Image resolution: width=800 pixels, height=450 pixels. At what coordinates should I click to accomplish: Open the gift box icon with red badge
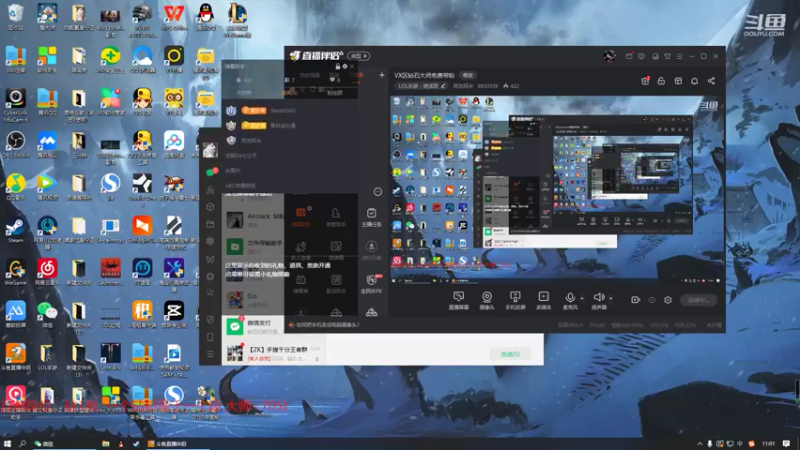coord(645,81)
